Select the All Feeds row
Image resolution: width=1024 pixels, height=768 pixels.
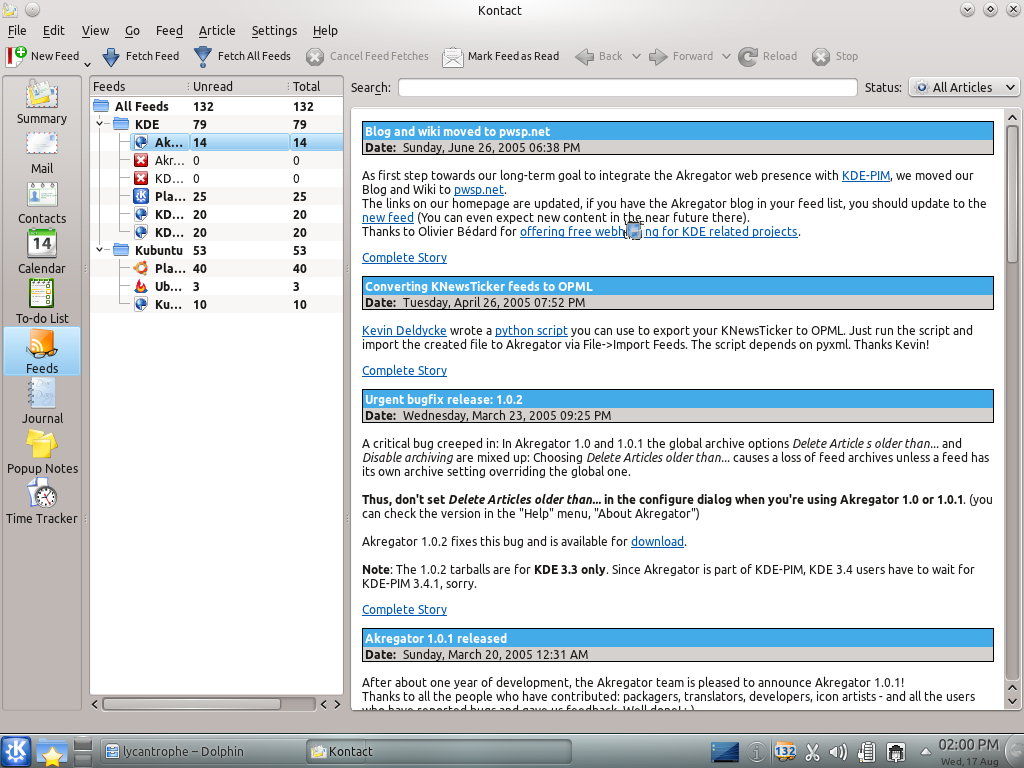point(216,106)
